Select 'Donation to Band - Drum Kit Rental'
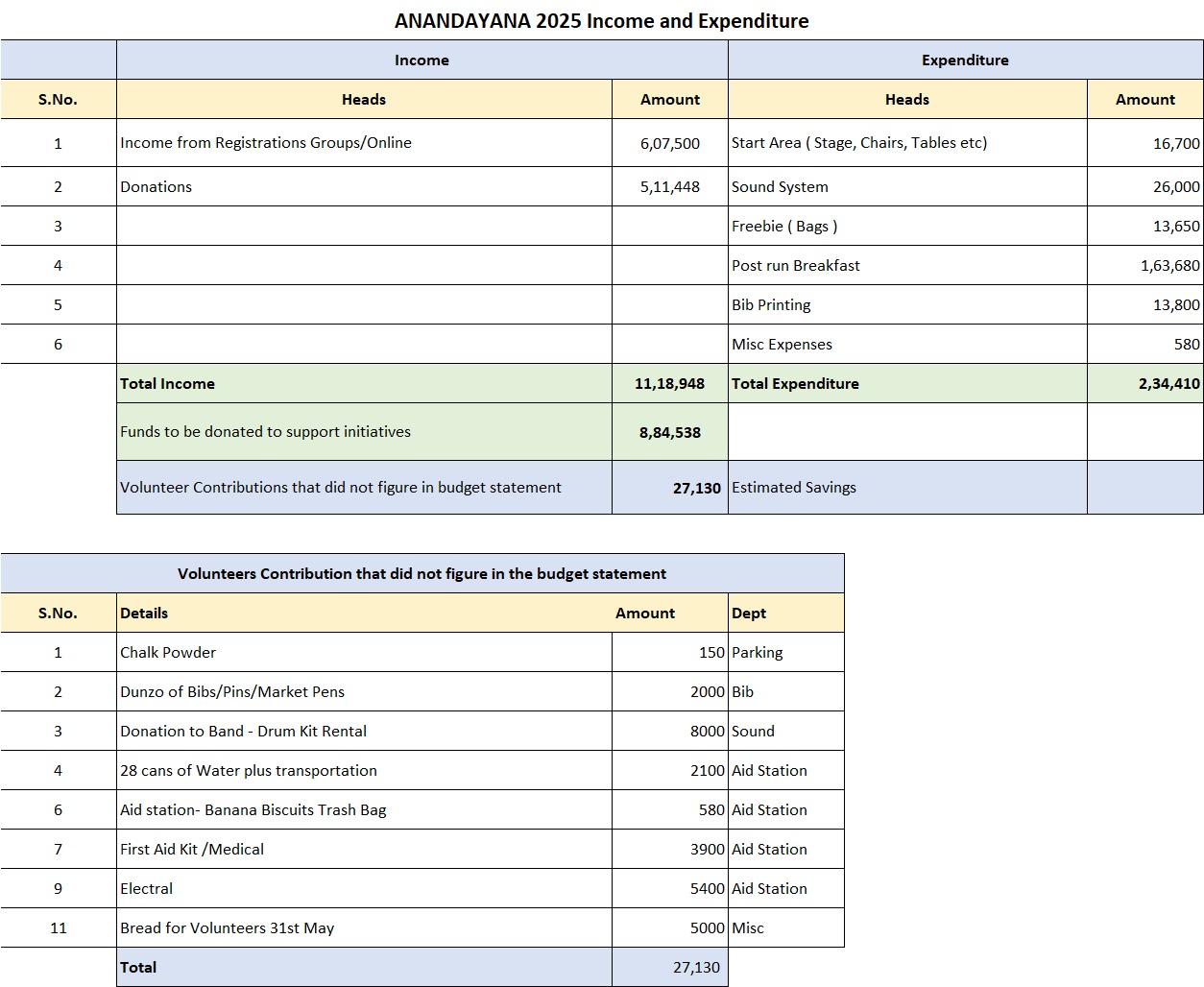 (364, 731)
